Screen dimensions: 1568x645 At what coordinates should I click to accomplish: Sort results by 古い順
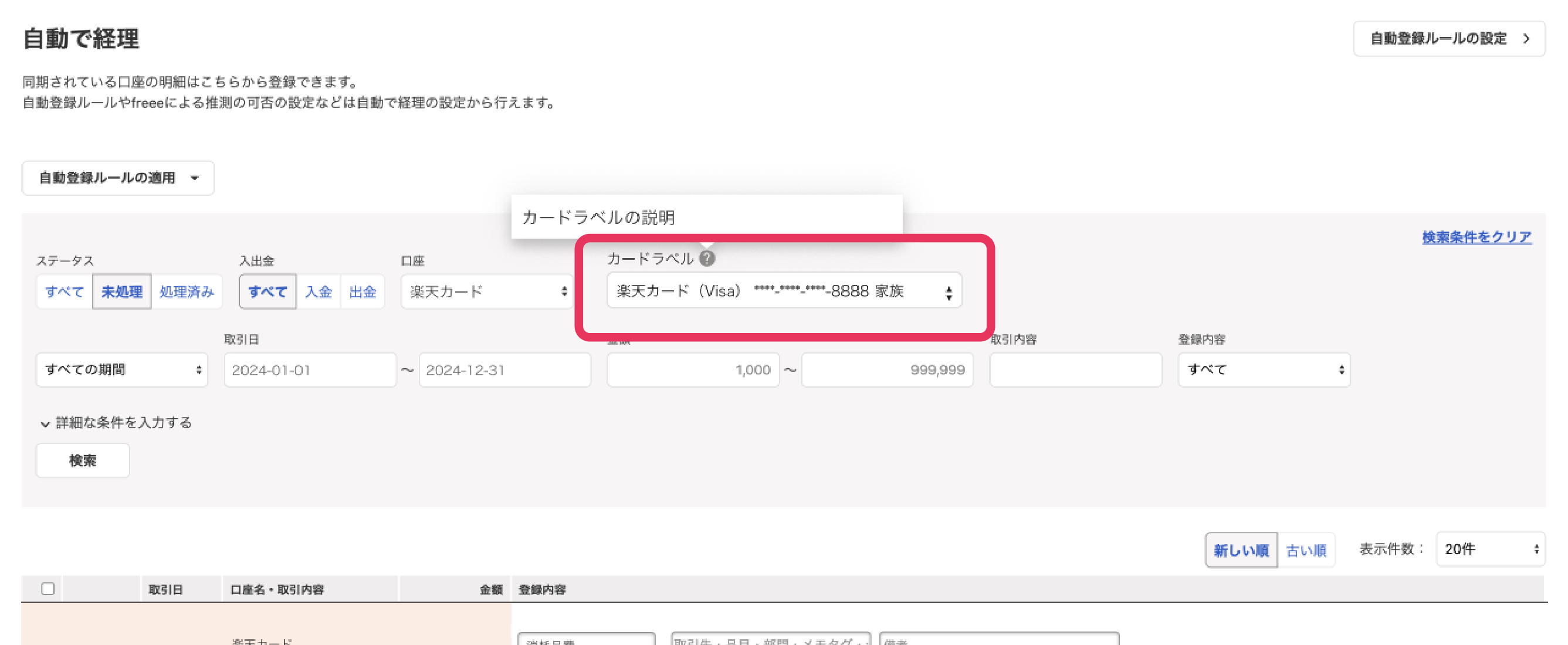click(x=1306, y=550)
